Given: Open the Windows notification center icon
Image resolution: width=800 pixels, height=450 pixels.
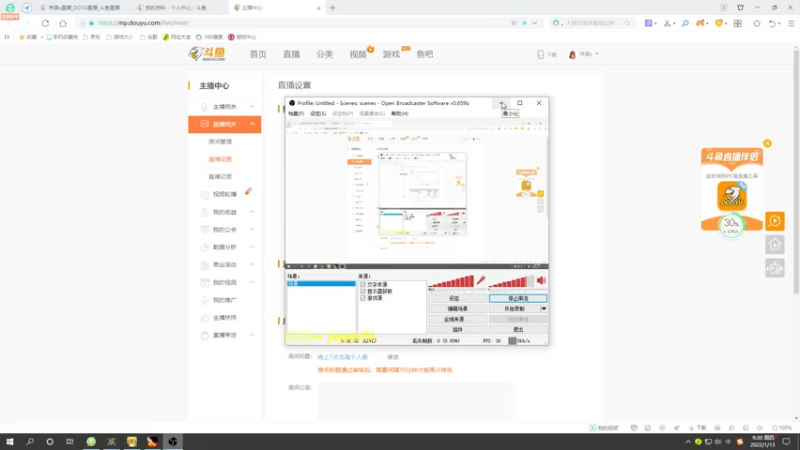Looking at the screenshot, I should [786, 441].
